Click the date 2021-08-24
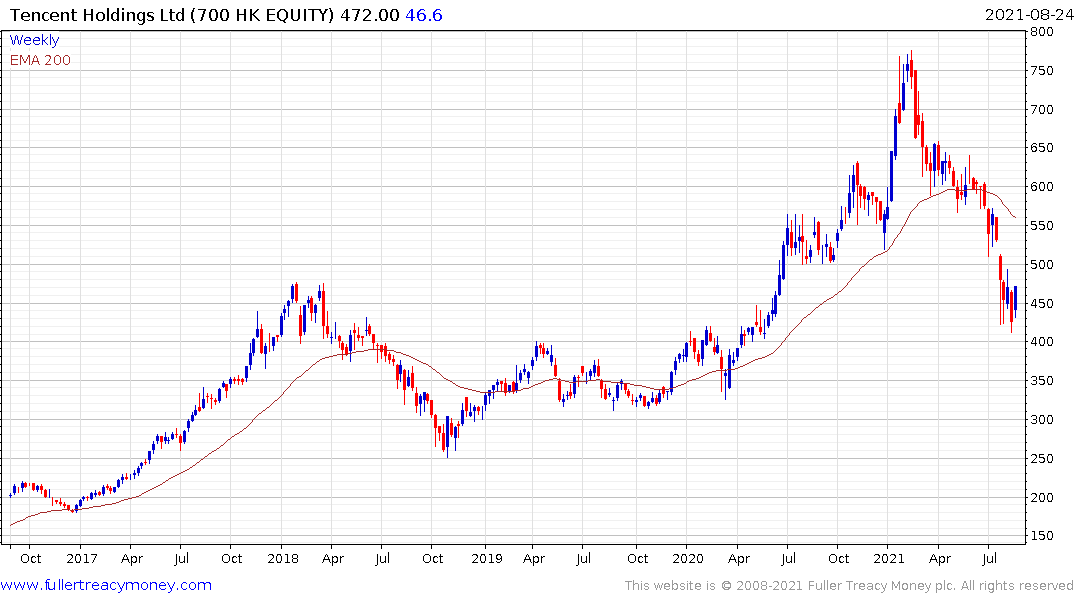Image resolution: width=1075 pixels, height=600 pixels. pos(1029,14)
